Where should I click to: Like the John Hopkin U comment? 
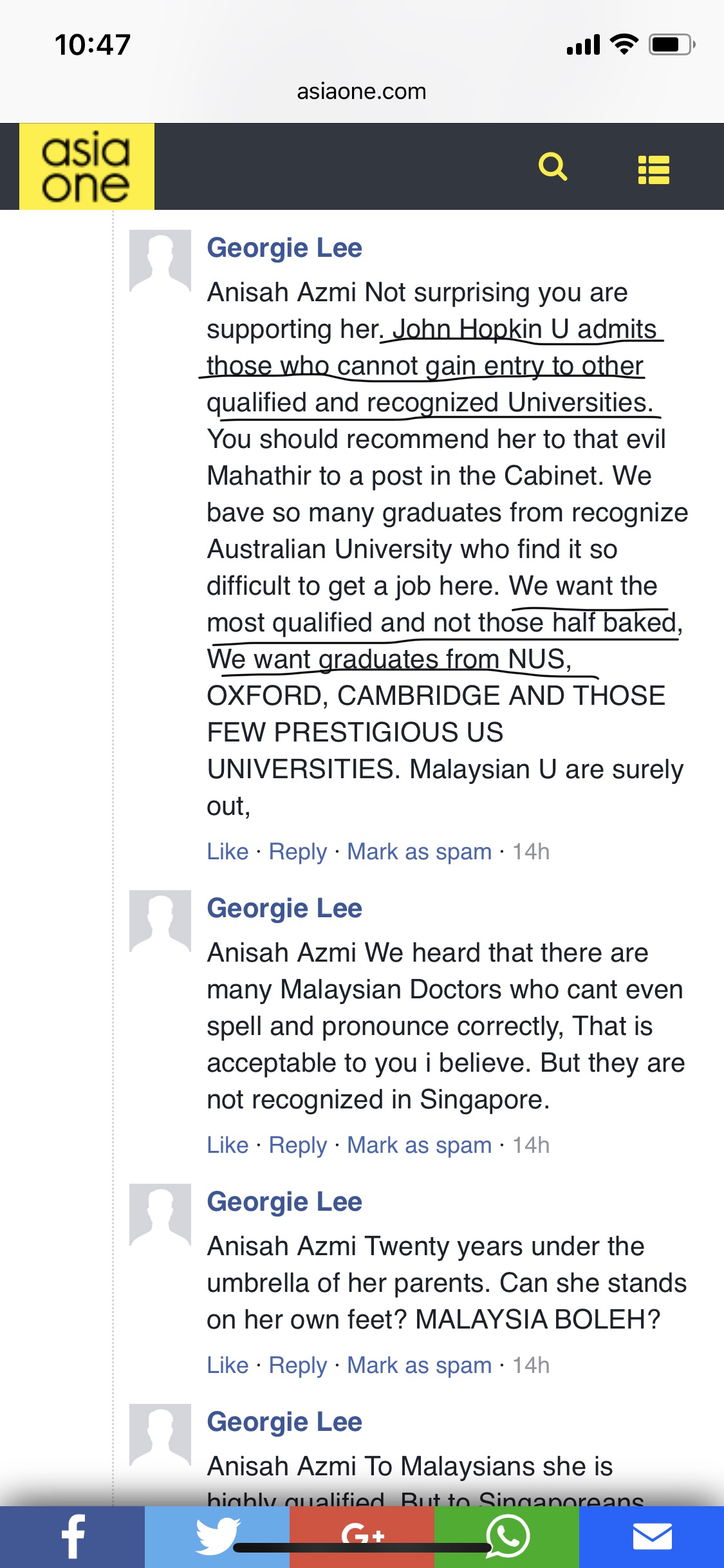point(227,851)
